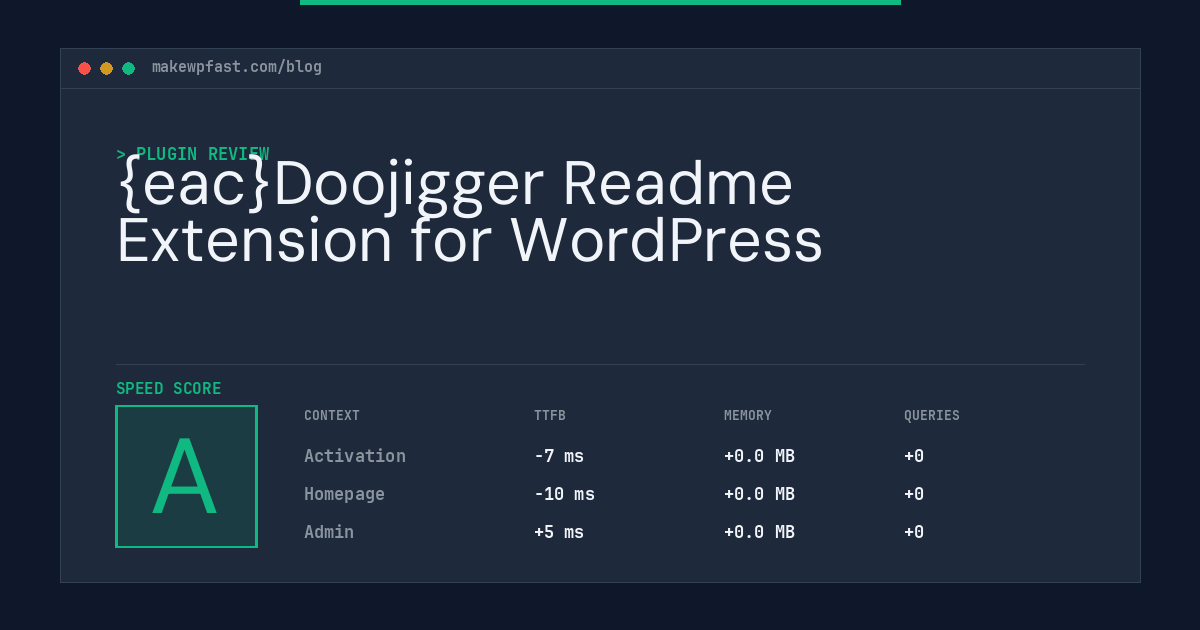Screen dimensions: 1200x630
Task: Click the TTFB column header
Action: coord(550,416)
